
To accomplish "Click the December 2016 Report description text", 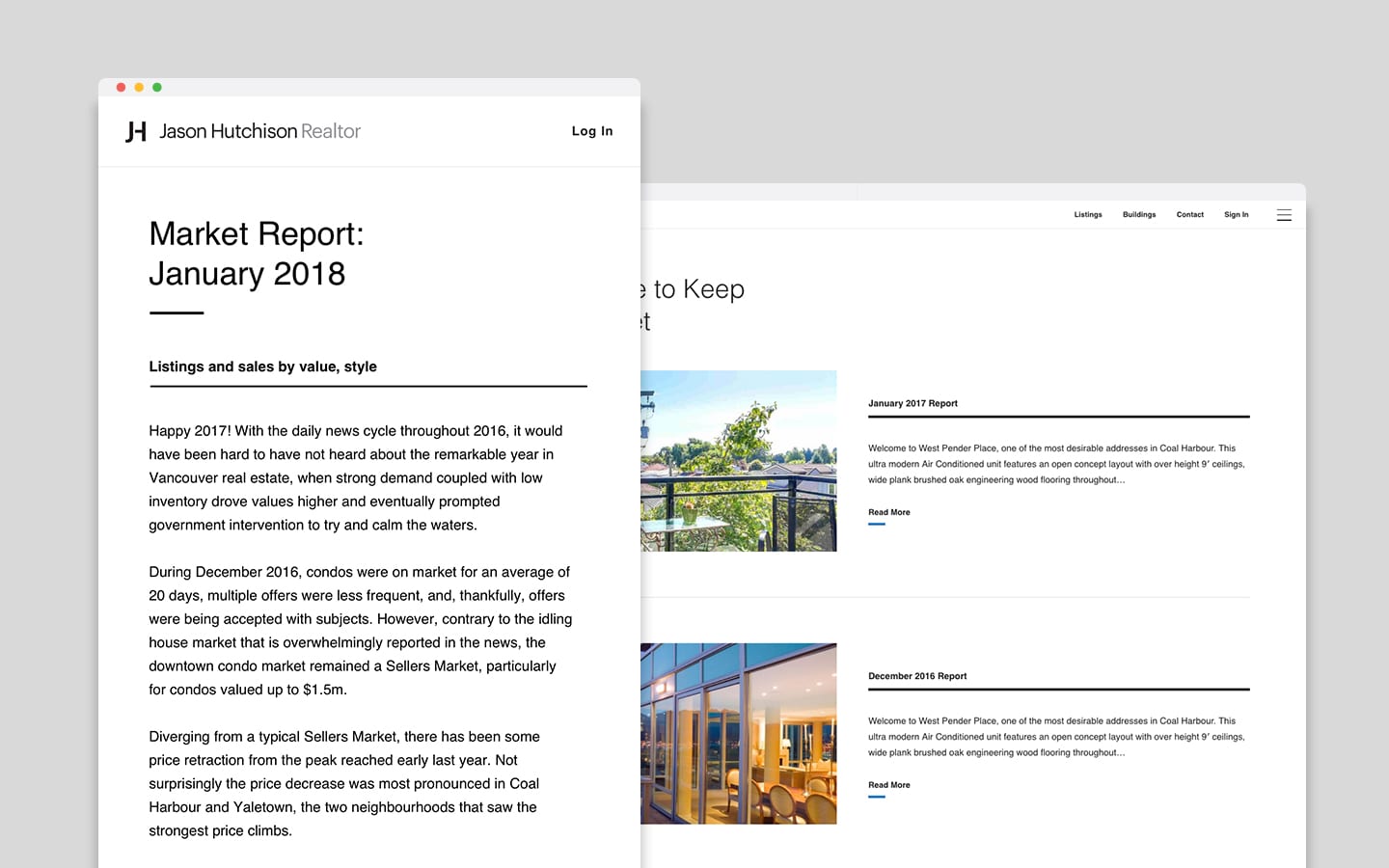I will point(1057,737).
